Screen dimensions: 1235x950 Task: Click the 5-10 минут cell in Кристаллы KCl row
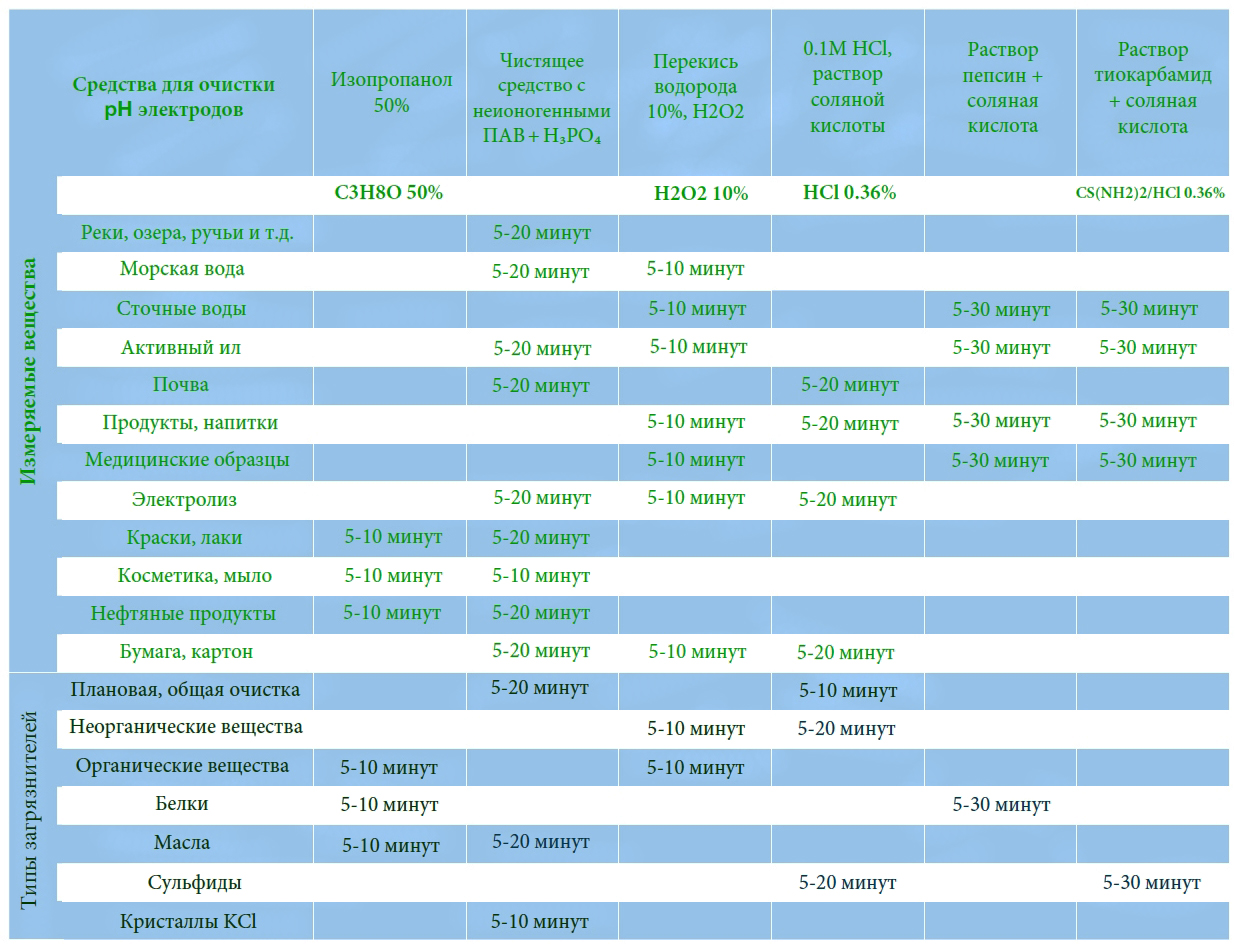[x=540, y=921]
